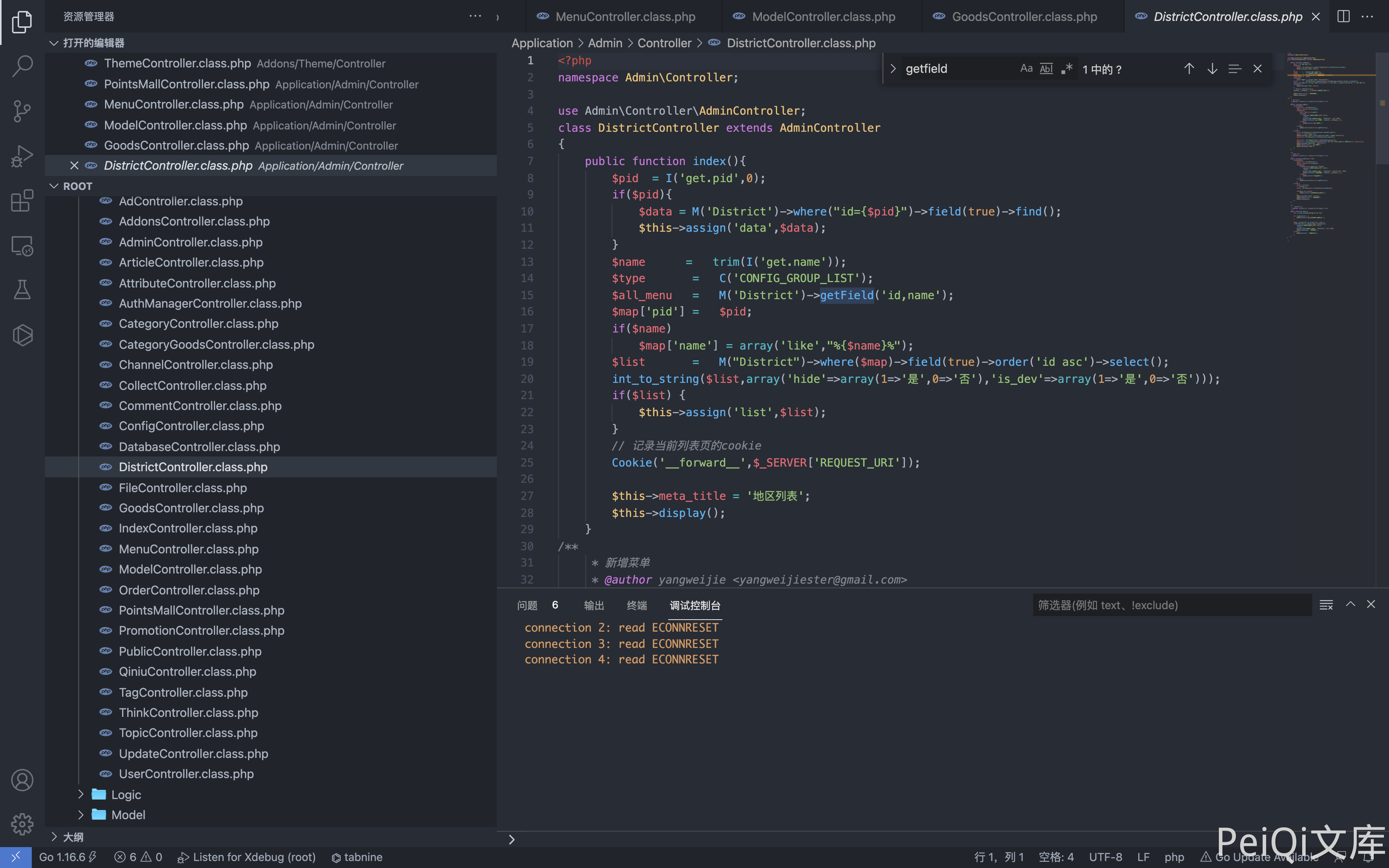Expand the Logic folder
Viewport: 1389px width, 868px height.
[x=126, y=794]
